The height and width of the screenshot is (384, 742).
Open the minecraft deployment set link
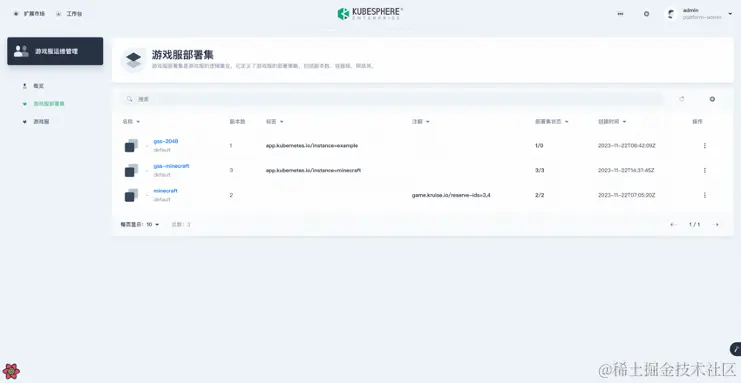point(165,191)
